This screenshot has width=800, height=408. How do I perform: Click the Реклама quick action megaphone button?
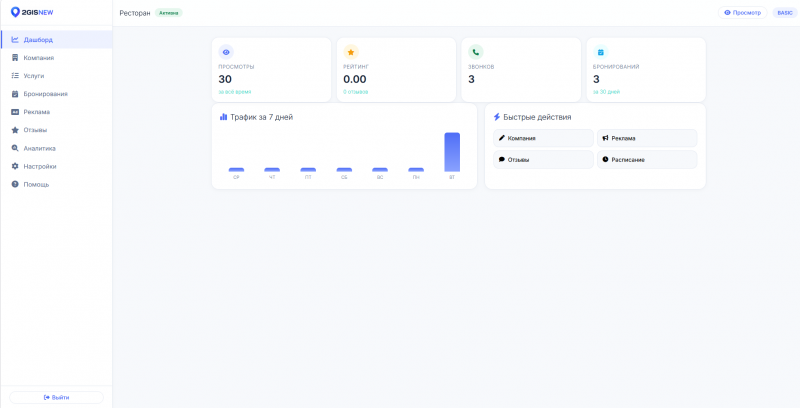pos(647,138)
